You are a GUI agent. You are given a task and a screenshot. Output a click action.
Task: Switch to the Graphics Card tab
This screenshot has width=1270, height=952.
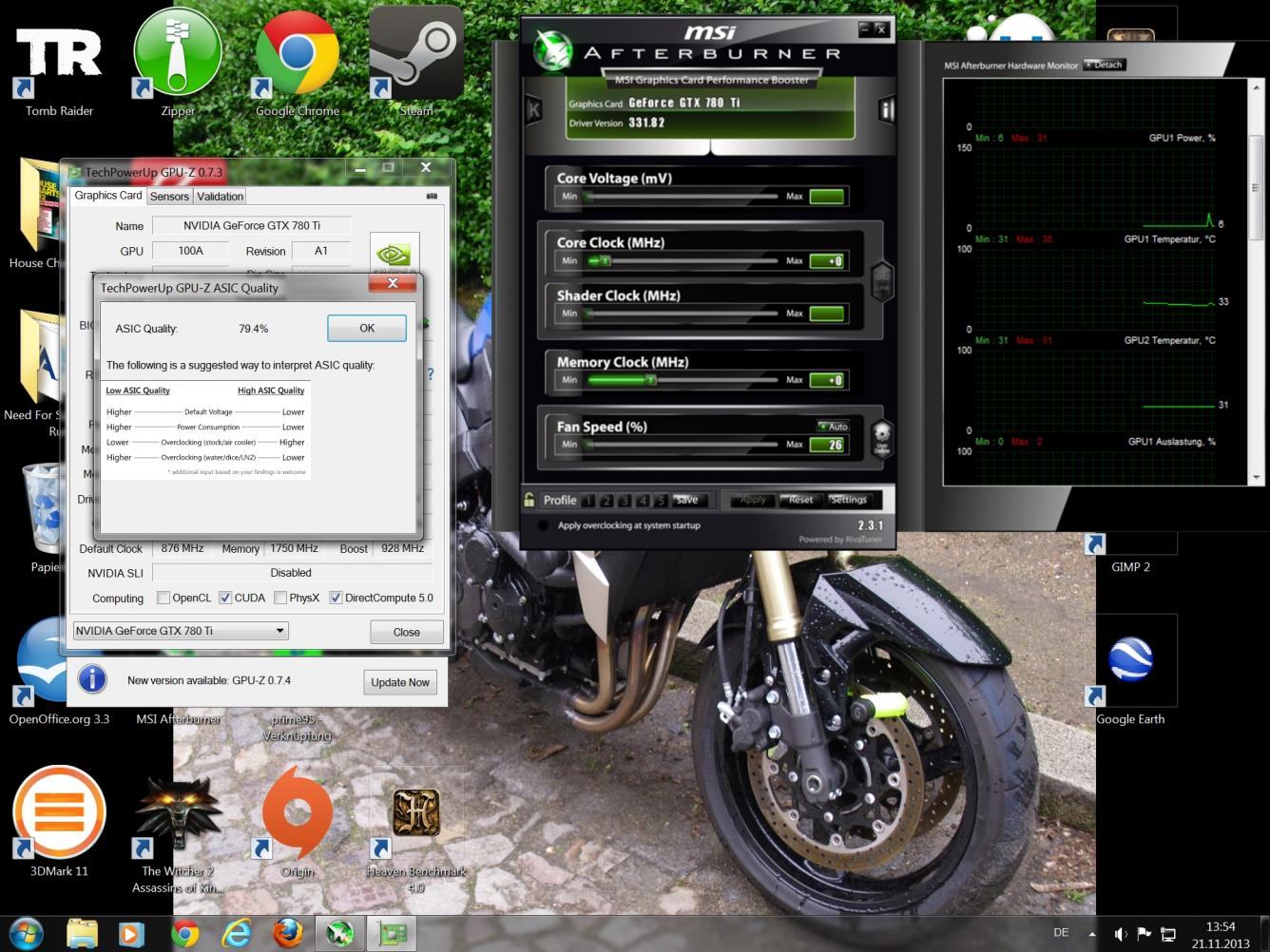click(108, 196)
